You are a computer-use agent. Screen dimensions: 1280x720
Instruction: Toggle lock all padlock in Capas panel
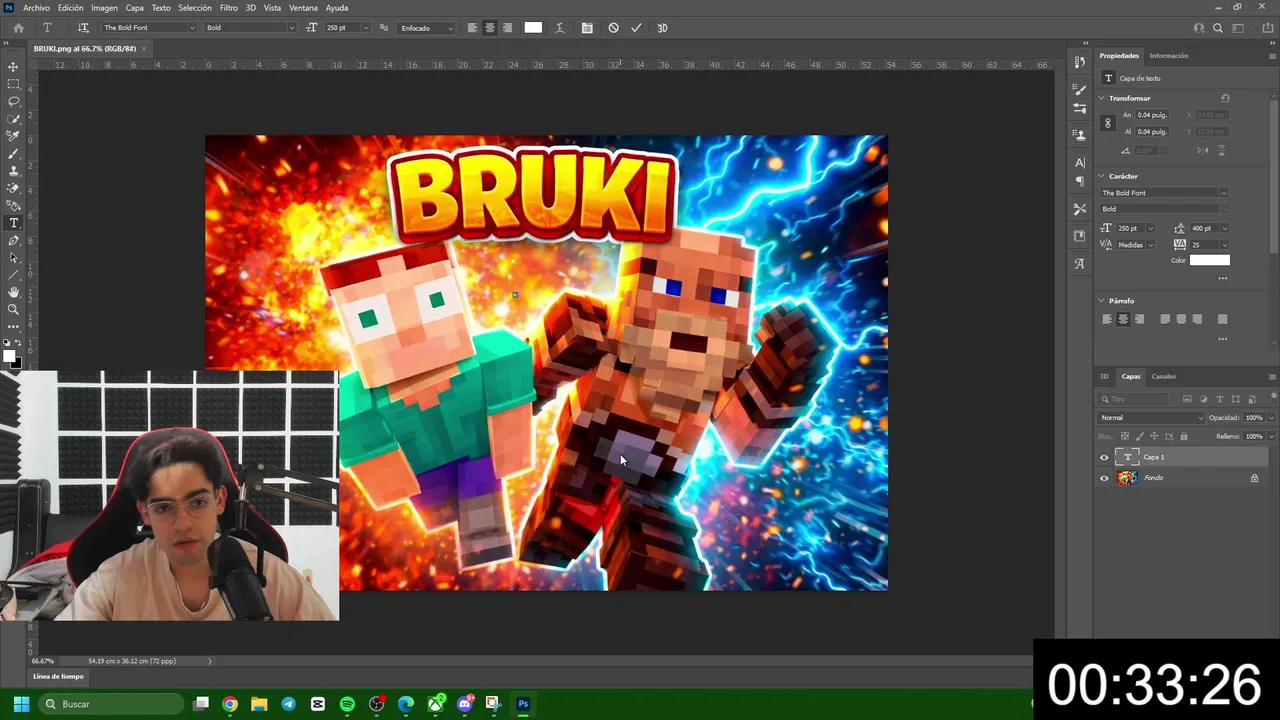click(x=1184, y=436)
